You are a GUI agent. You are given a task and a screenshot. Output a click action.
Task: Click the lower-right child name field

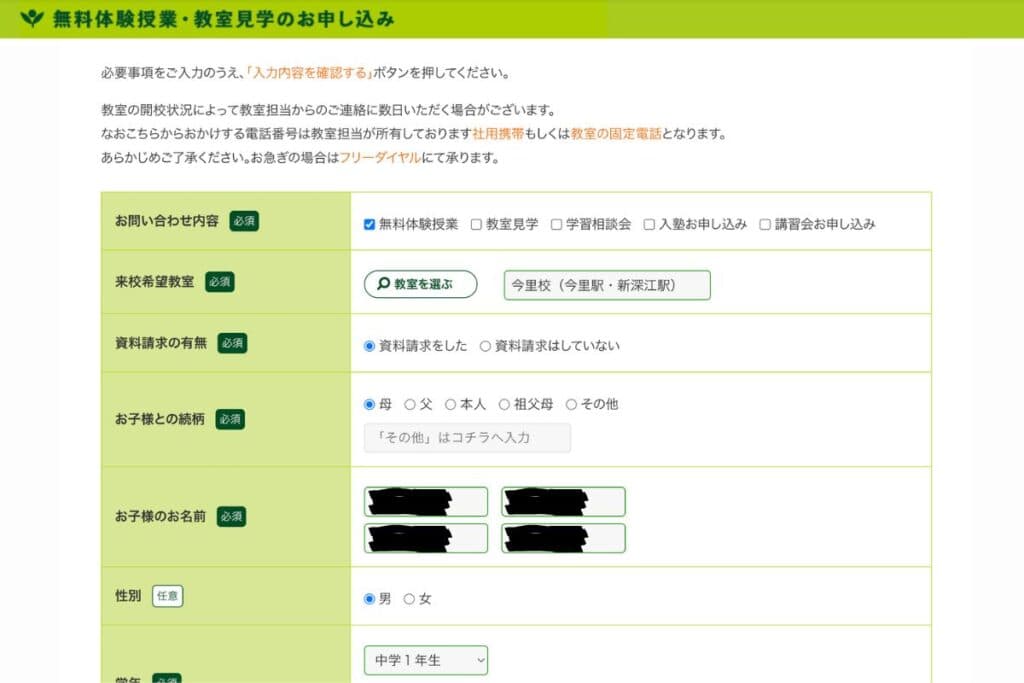(564, 538)
